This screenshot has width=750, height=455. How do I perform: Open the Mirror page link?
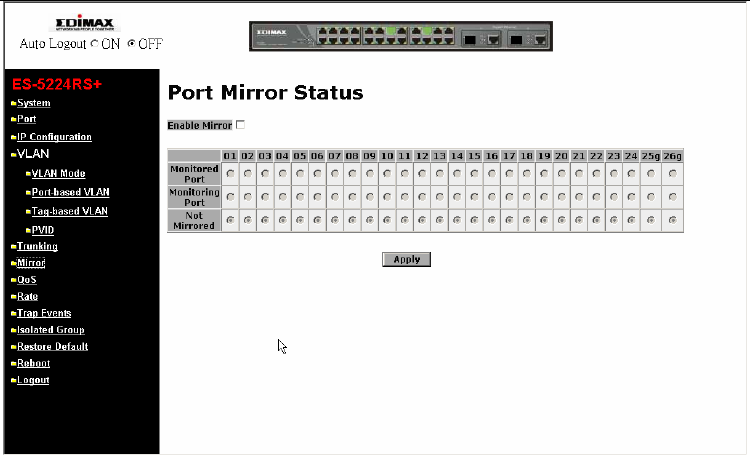pos(31,263)
